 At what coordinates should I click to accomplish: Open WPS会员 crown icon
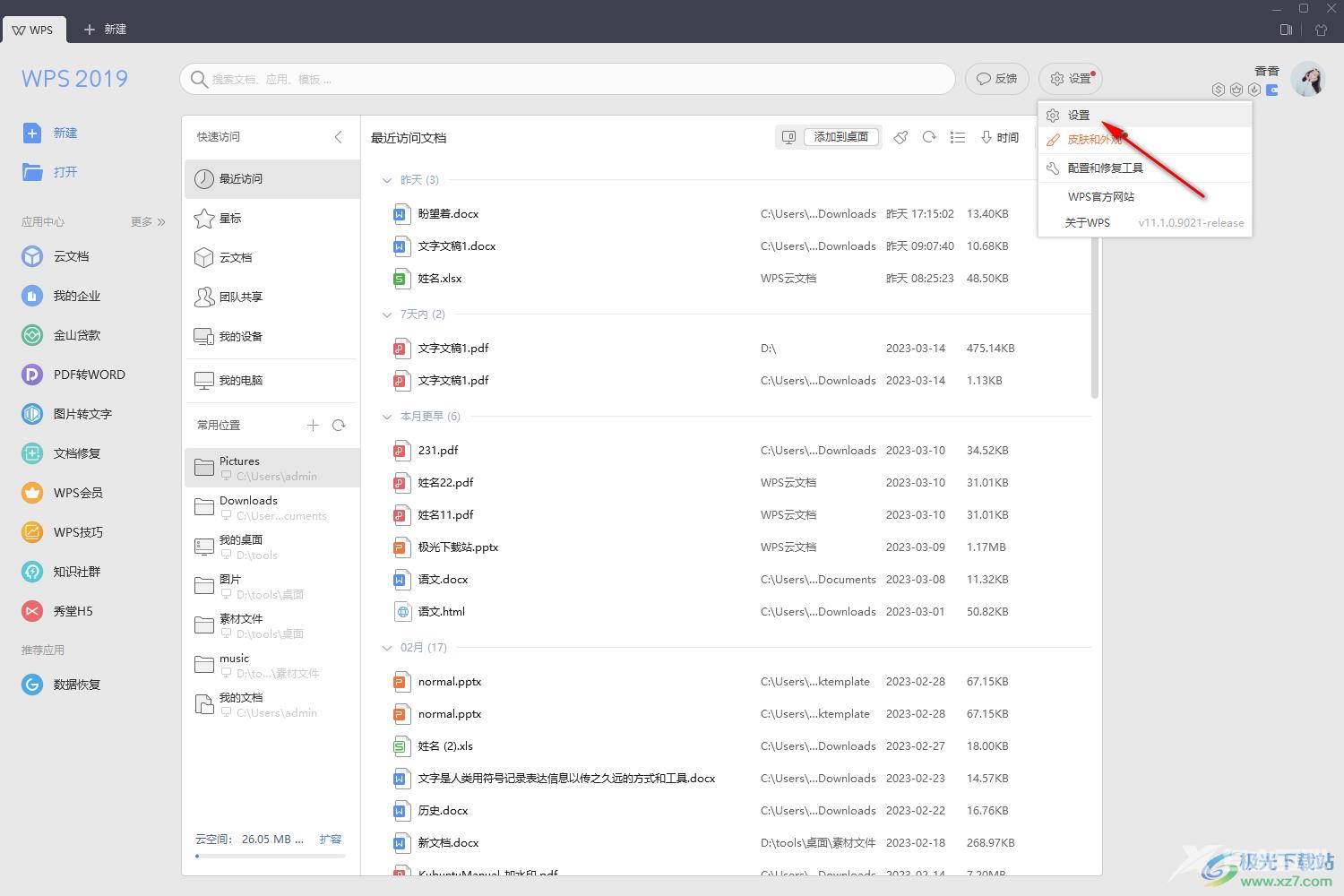click(x=32, y=493)
